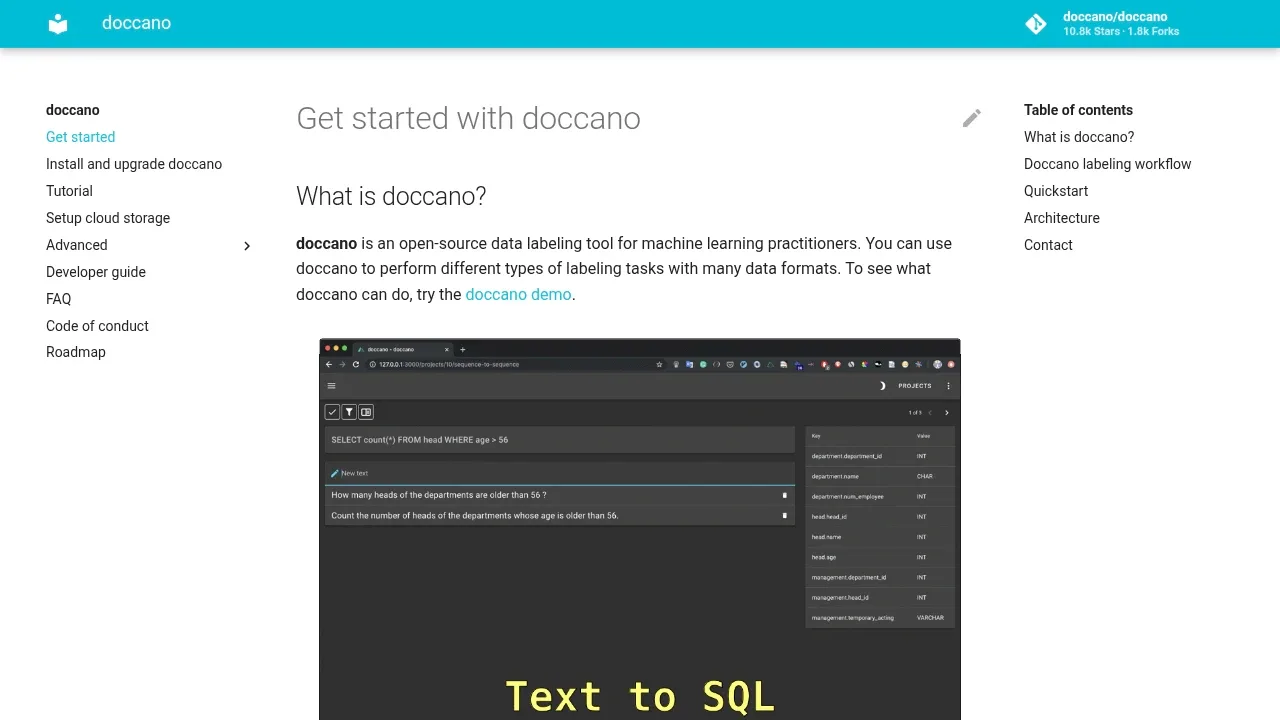Click the bookmark star icon in demo browser
Screen dimensions: 1280x720
click(659, 364)
